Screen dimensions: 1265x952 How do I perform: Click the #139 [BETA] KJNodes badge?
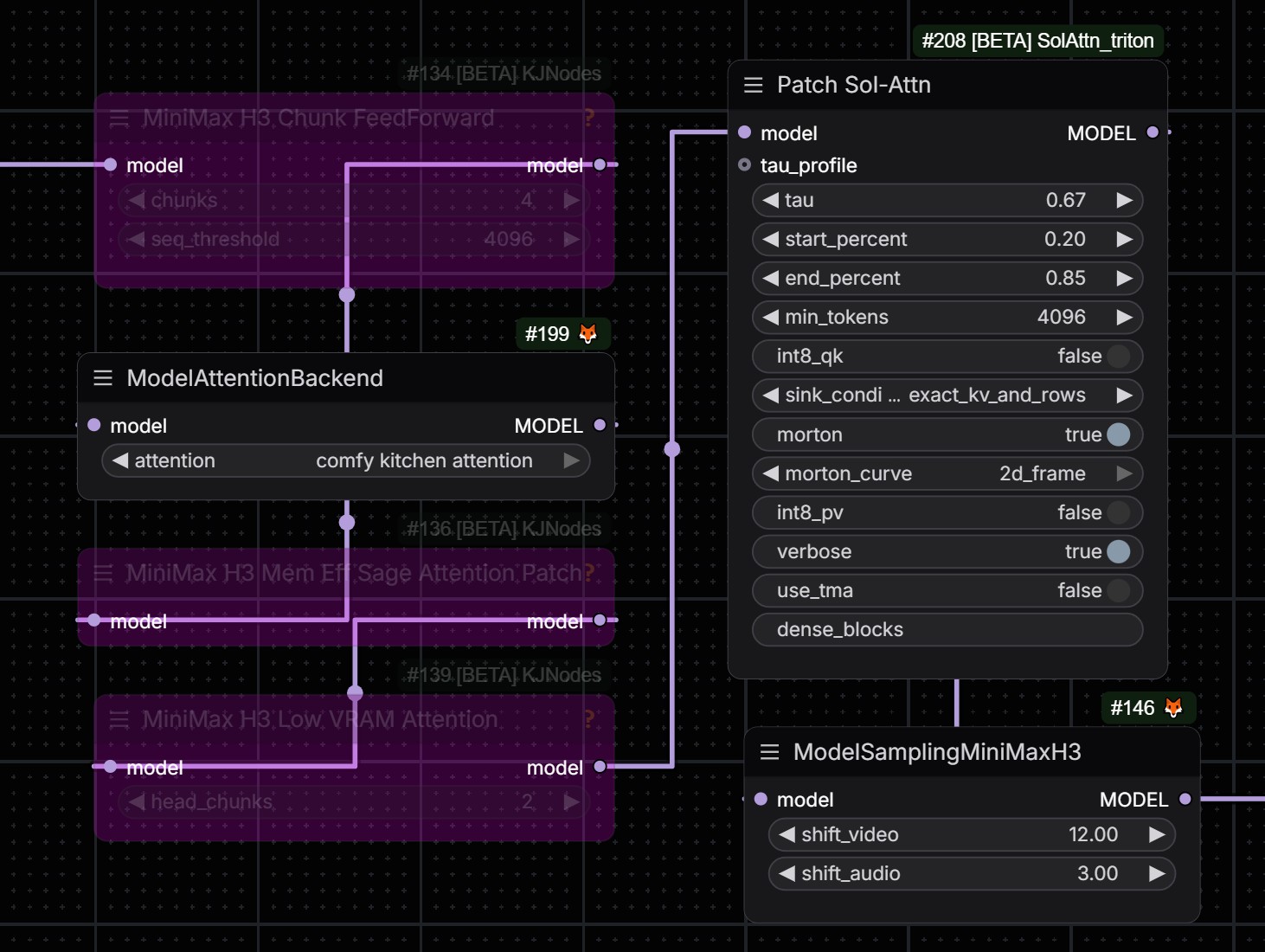pos(504,675)
